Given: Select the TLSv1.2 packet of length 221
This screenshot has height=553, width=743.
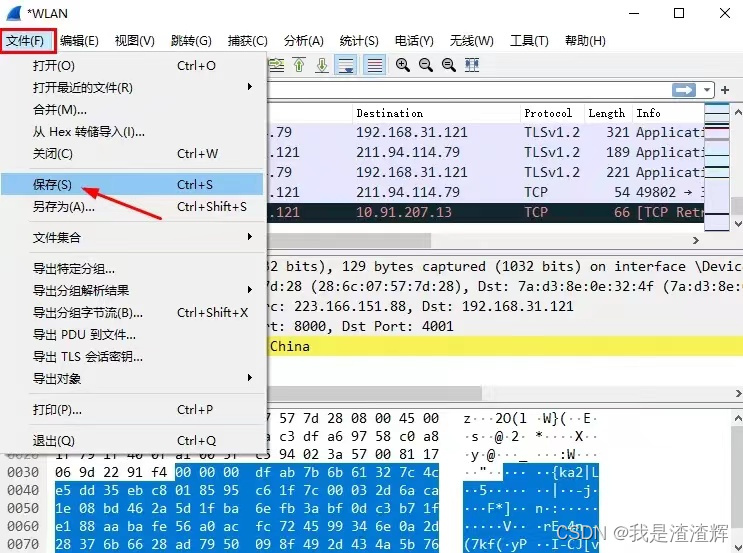Looking at the screenshot, I should coord(486,172).
